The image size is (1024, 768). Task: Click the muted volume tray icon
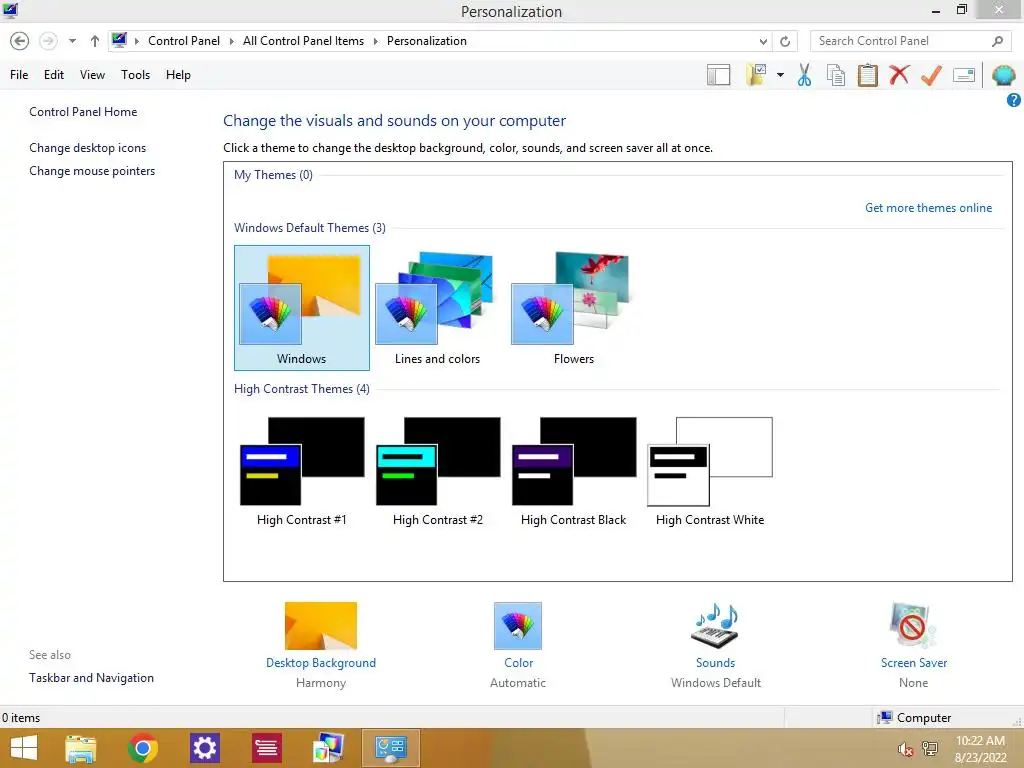click(x=905, y=749)
